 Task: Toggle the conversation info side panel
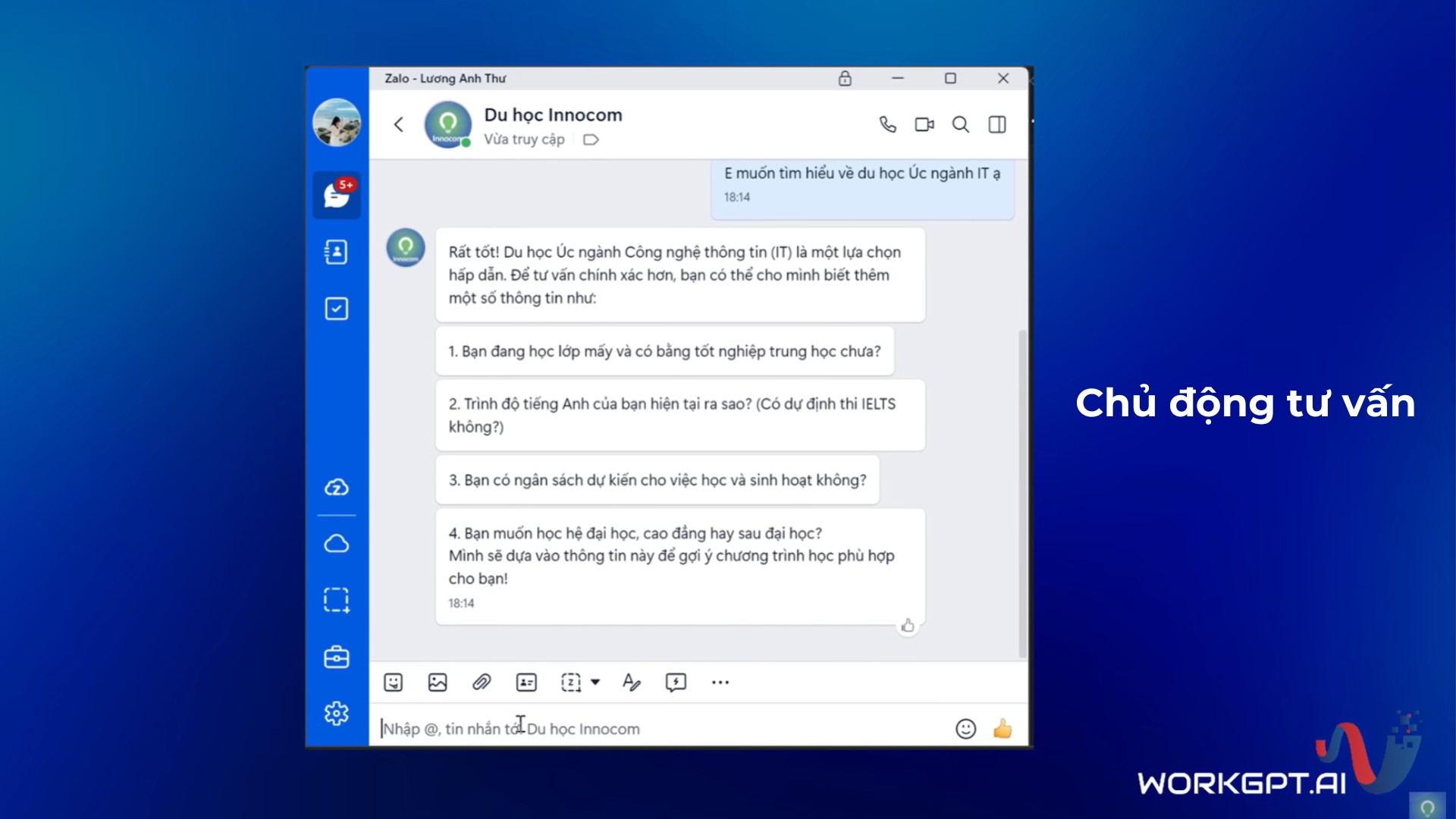click(997, 124)
